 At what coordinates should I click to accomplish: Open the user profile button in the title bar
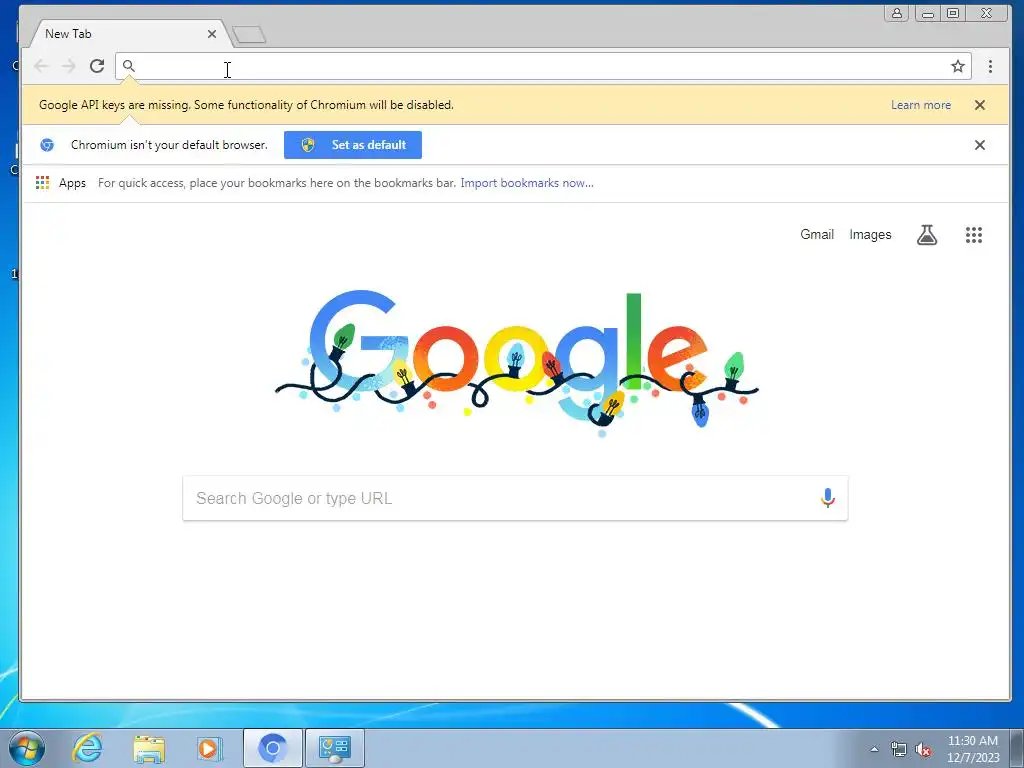click(897, 13)
